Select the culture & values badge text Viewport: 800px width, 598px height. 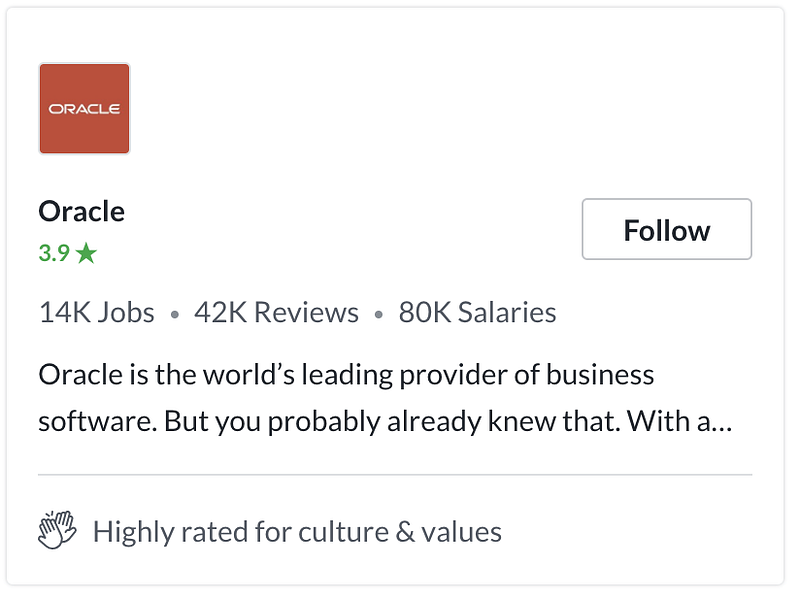(297, 531)
